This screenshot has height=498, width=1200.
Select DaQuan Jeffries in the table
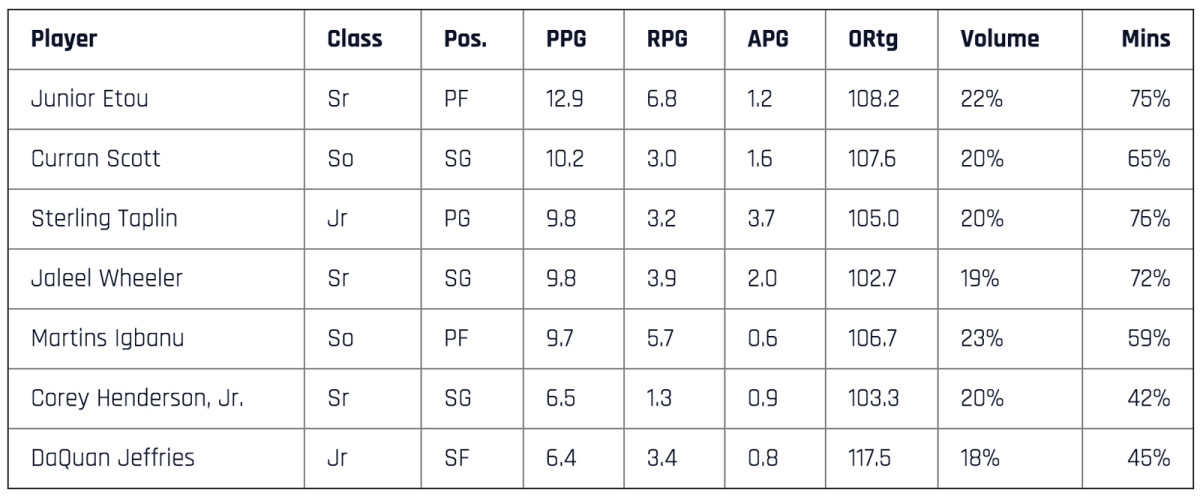[112, 458]
